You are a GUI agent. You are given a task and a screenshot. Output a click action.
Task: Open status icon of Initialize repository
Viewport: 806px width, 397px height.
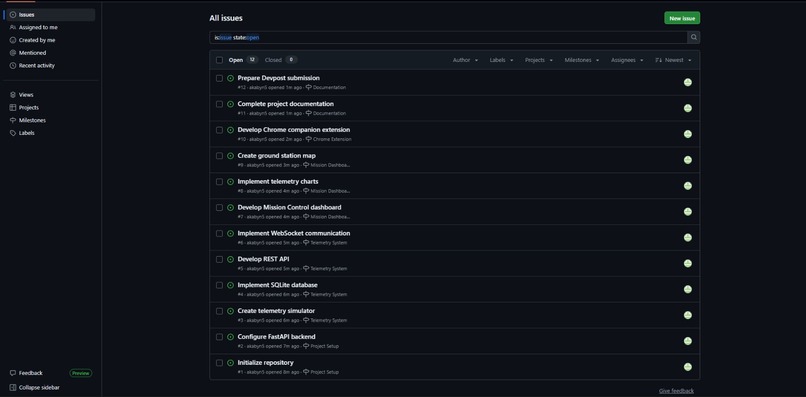point(230,363)
